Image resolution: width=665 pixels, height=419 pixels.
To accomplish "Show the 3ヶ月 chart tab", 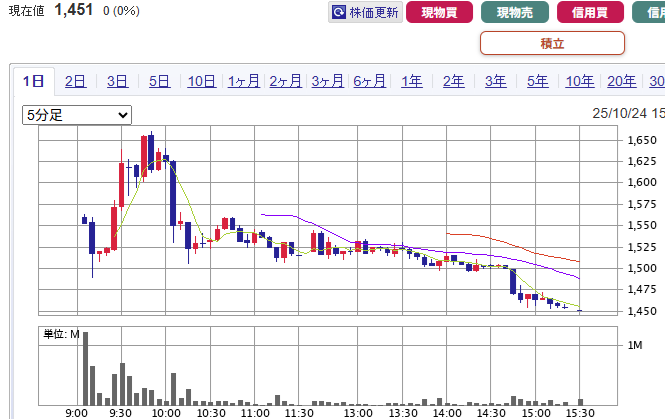I will point(327,82).
